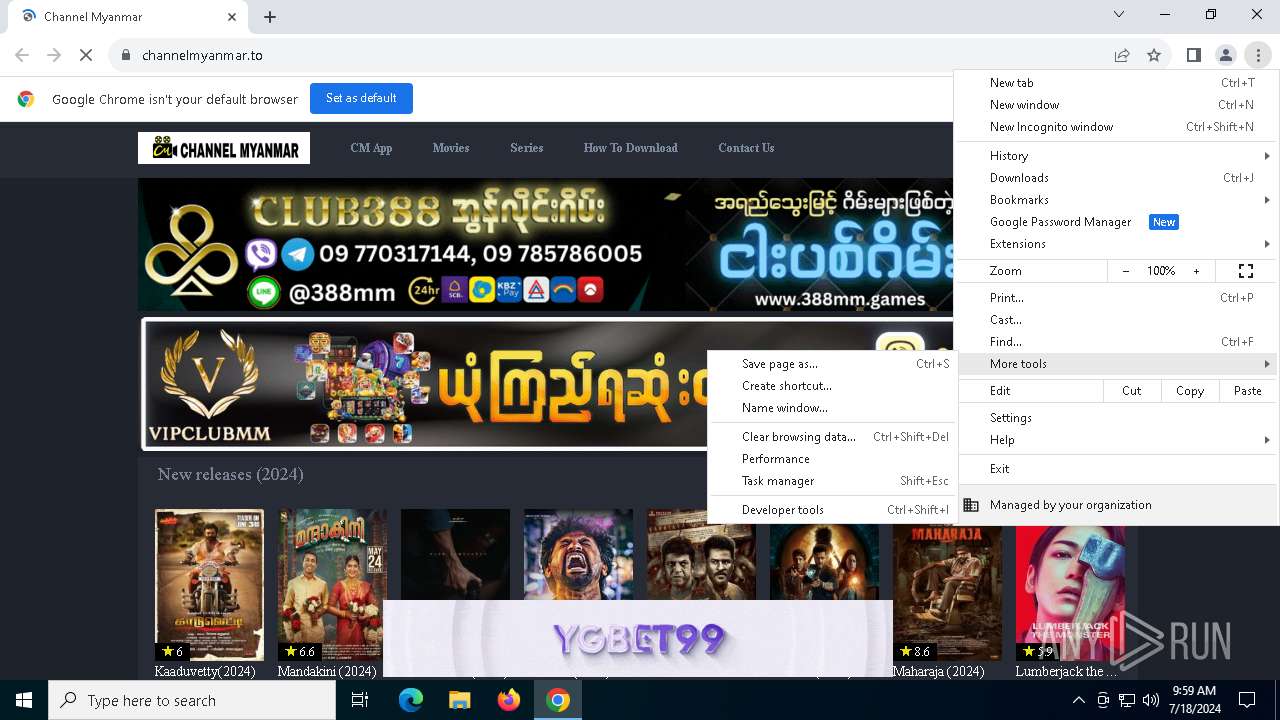The width and height of the screenshot is (1280, 720).
Task: Go forward with the arrow button
Action: click(x=54, y=55)
